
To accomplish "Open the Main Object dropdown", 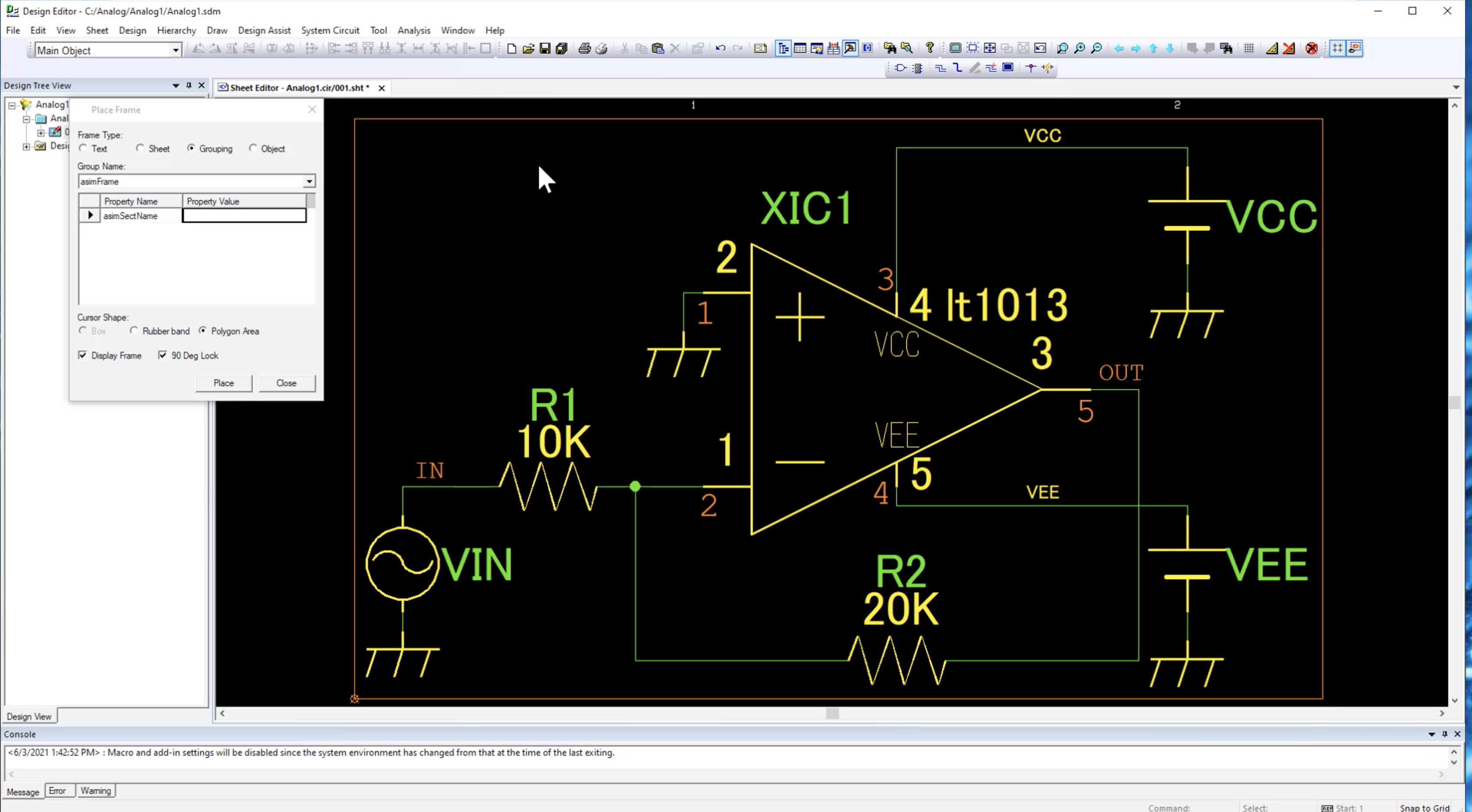I will 176,50.
